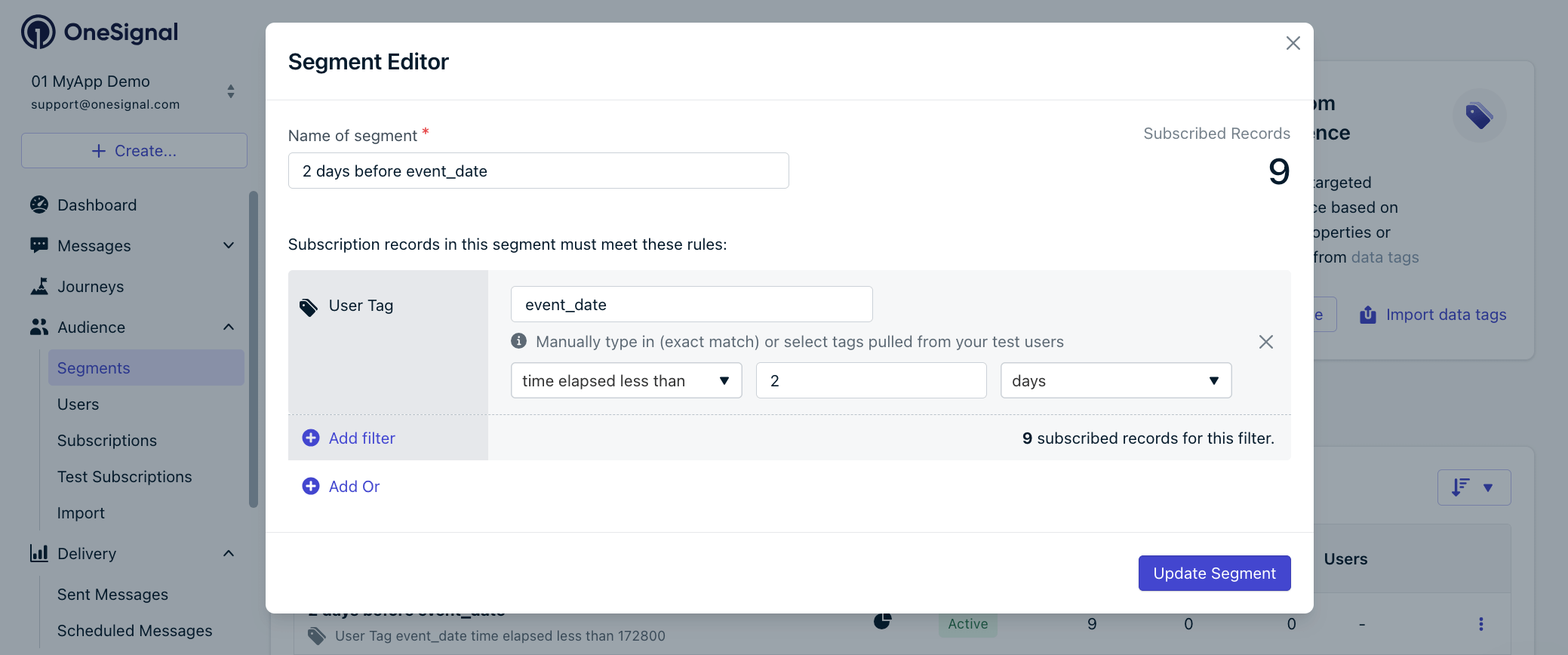
Task: Click the sidebar scrollbar
Action: [254, 349]
